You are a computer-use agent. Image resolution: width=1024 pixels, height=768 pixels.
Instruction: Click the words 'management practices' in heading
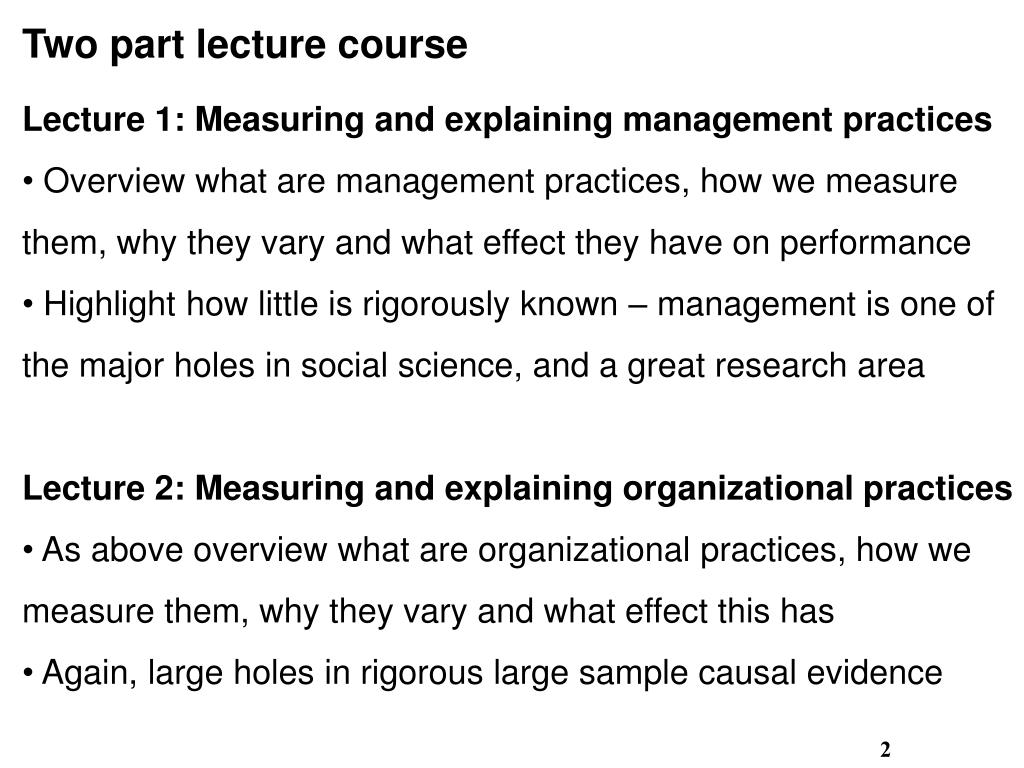click(807, 120)
